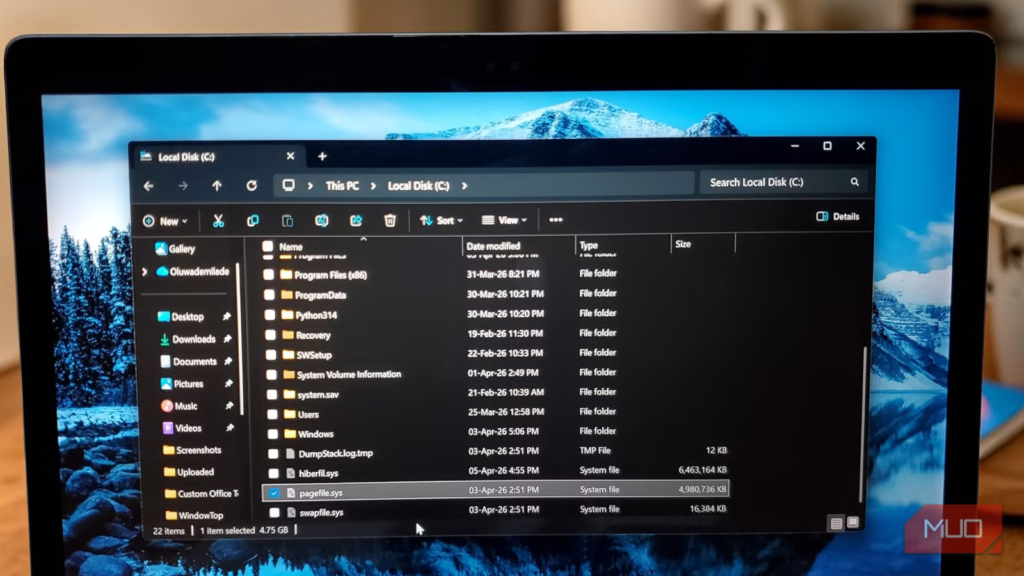Expand the New menu

point(167,221)
